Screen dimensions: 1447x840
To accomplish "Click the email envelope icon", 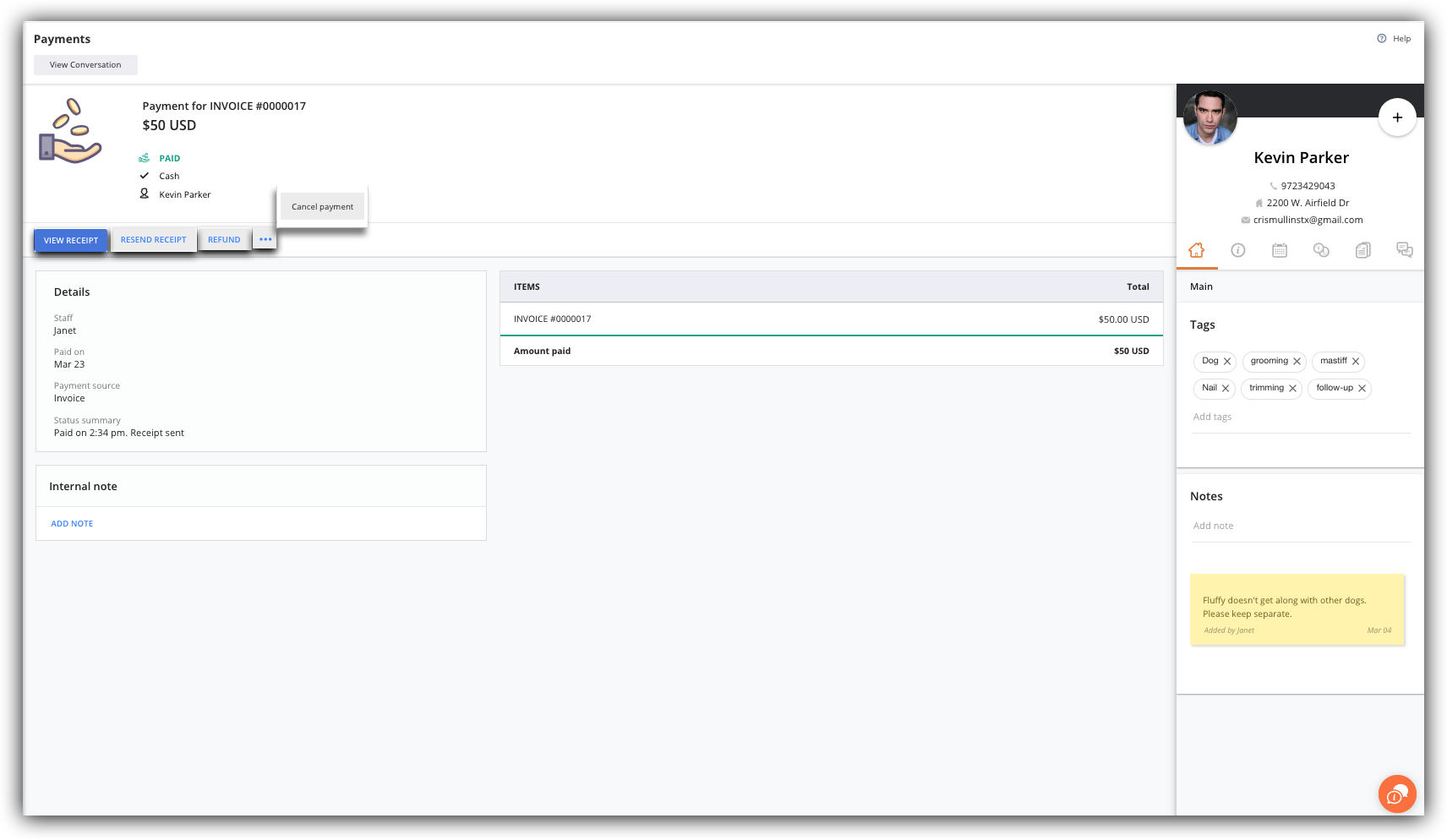I will [1245, 220].
